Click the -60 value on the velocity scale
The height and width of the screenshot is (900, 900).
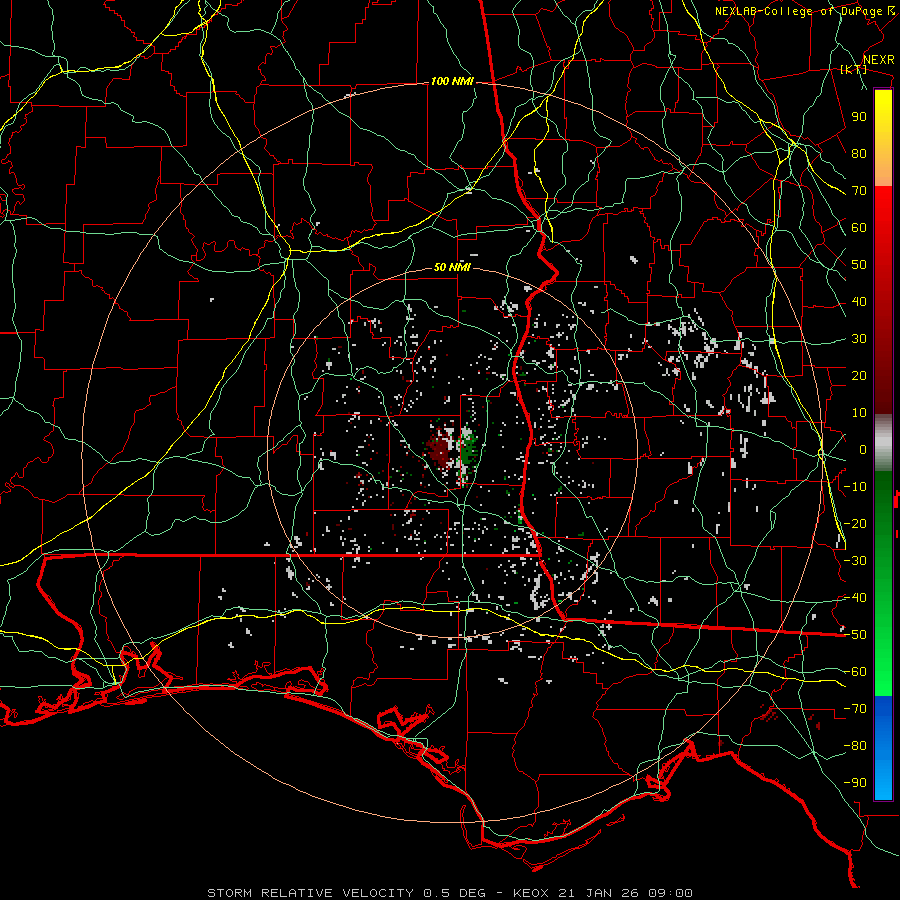point(855,672)
